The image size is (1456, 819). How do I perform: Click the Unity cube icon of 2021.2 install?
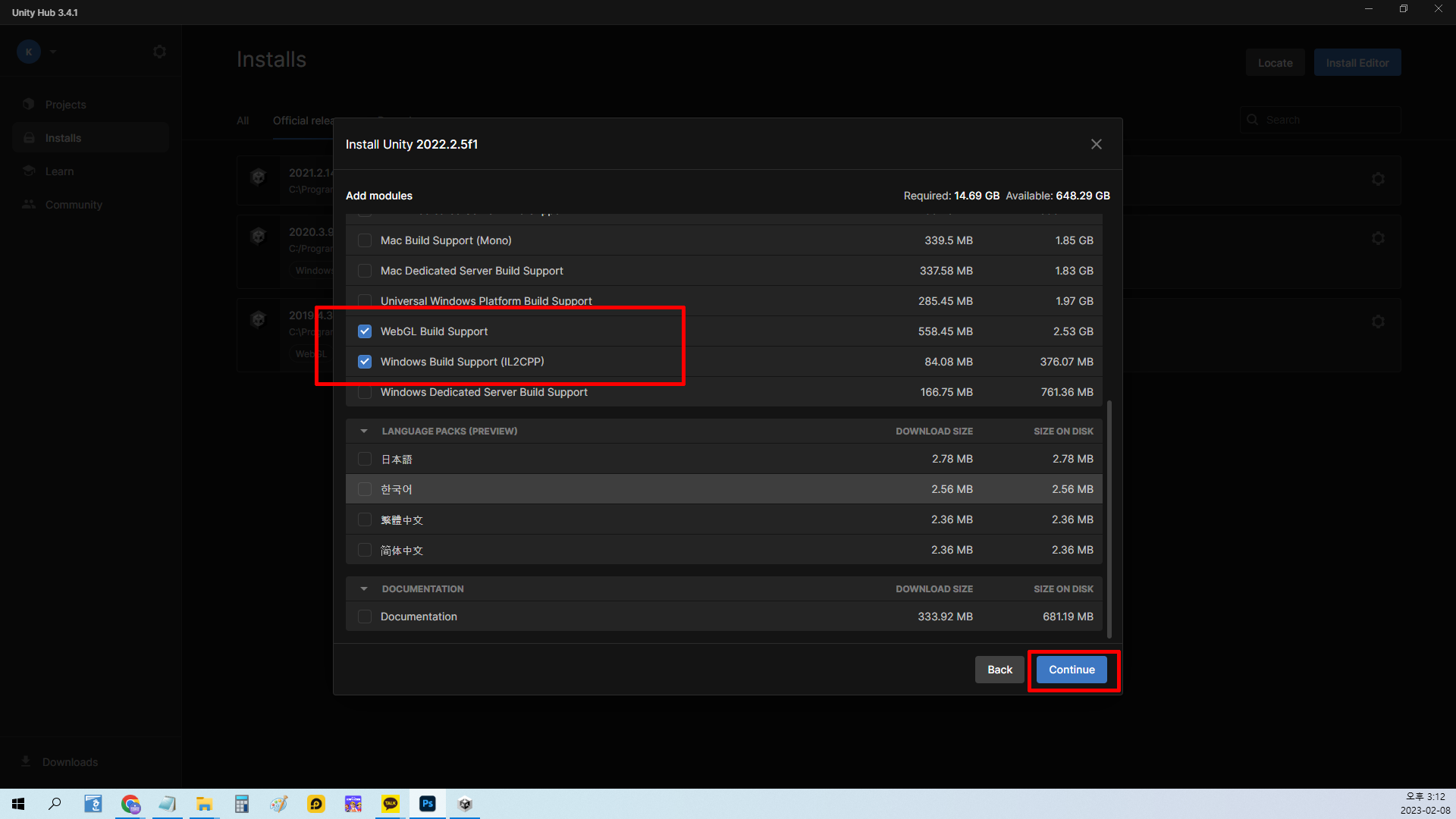pyautogui.click(x=258, y=177)
